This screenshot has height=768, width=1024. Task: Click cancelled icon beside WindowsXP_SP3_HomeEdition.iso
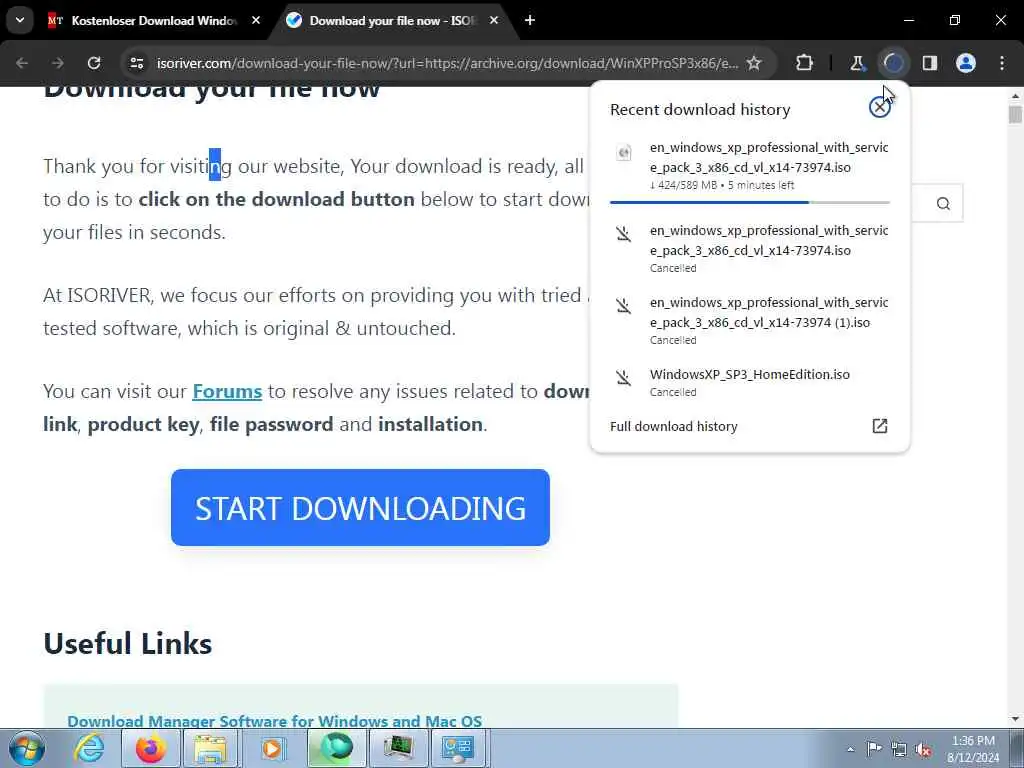(x=624, y=377)
